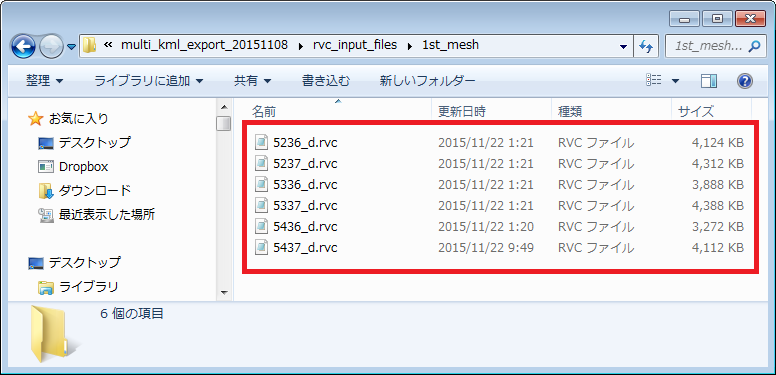Sort by the サイズ column header
The height and width of the screenshot is (375, 776).
[x=695, y=112]
